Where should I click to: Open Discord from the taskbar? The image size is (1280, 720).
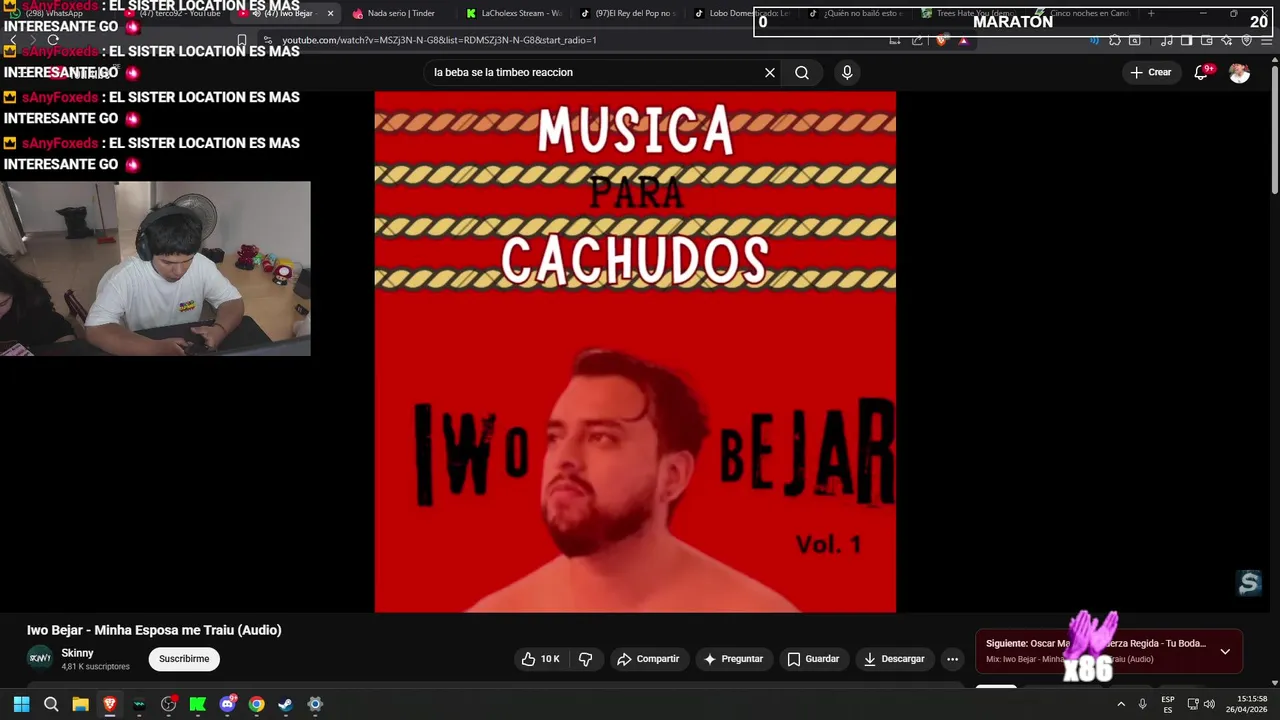click(227, 704)
